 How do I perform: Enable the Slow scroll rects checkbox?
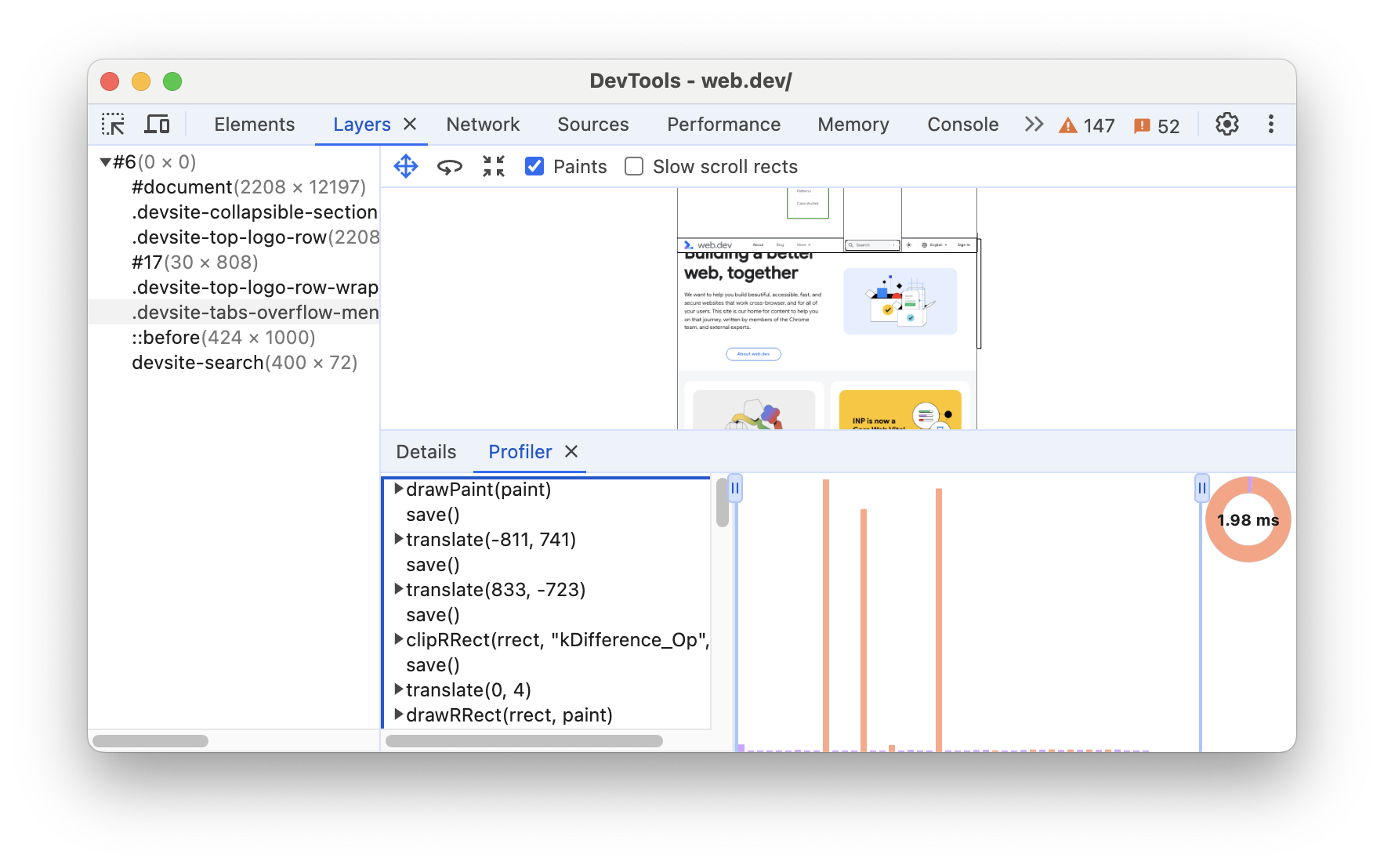pyautogui.click(x=633, y=166)
